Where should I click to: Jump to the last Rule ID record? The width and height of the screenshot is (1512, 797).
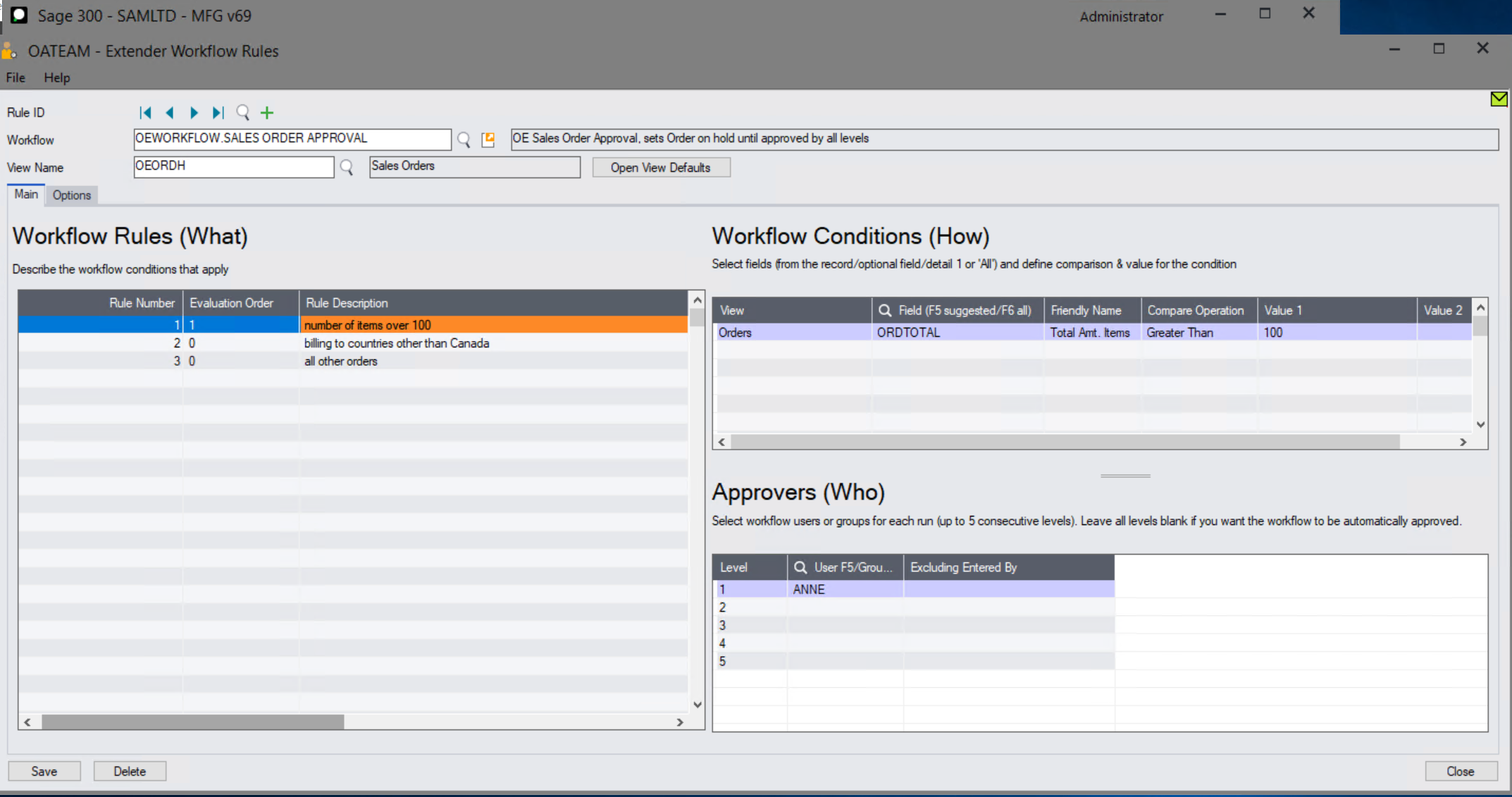click(x=217, y=113)
